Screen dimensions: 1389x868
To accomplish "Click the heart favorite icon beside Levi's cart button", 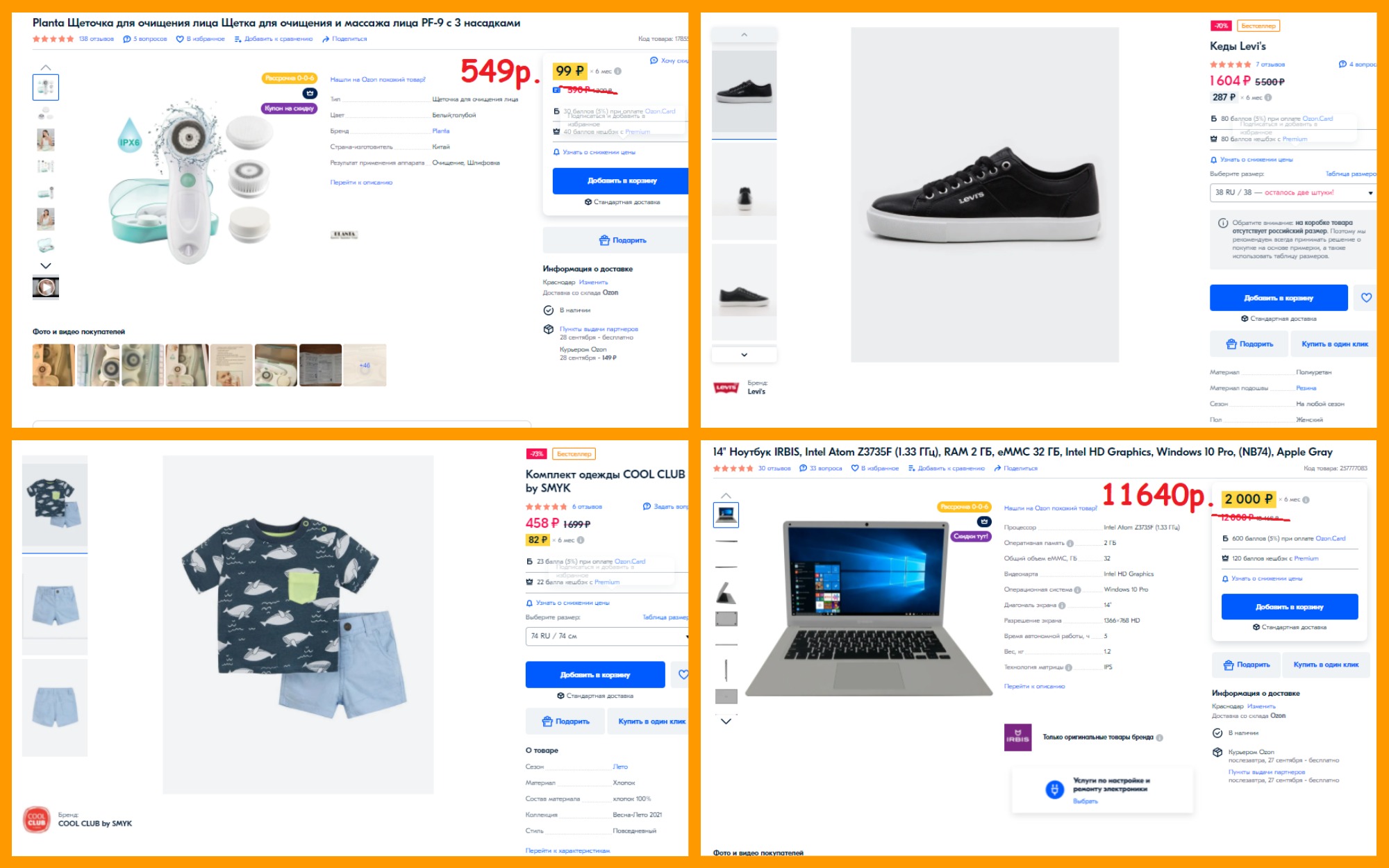I will coord(1366,298).
